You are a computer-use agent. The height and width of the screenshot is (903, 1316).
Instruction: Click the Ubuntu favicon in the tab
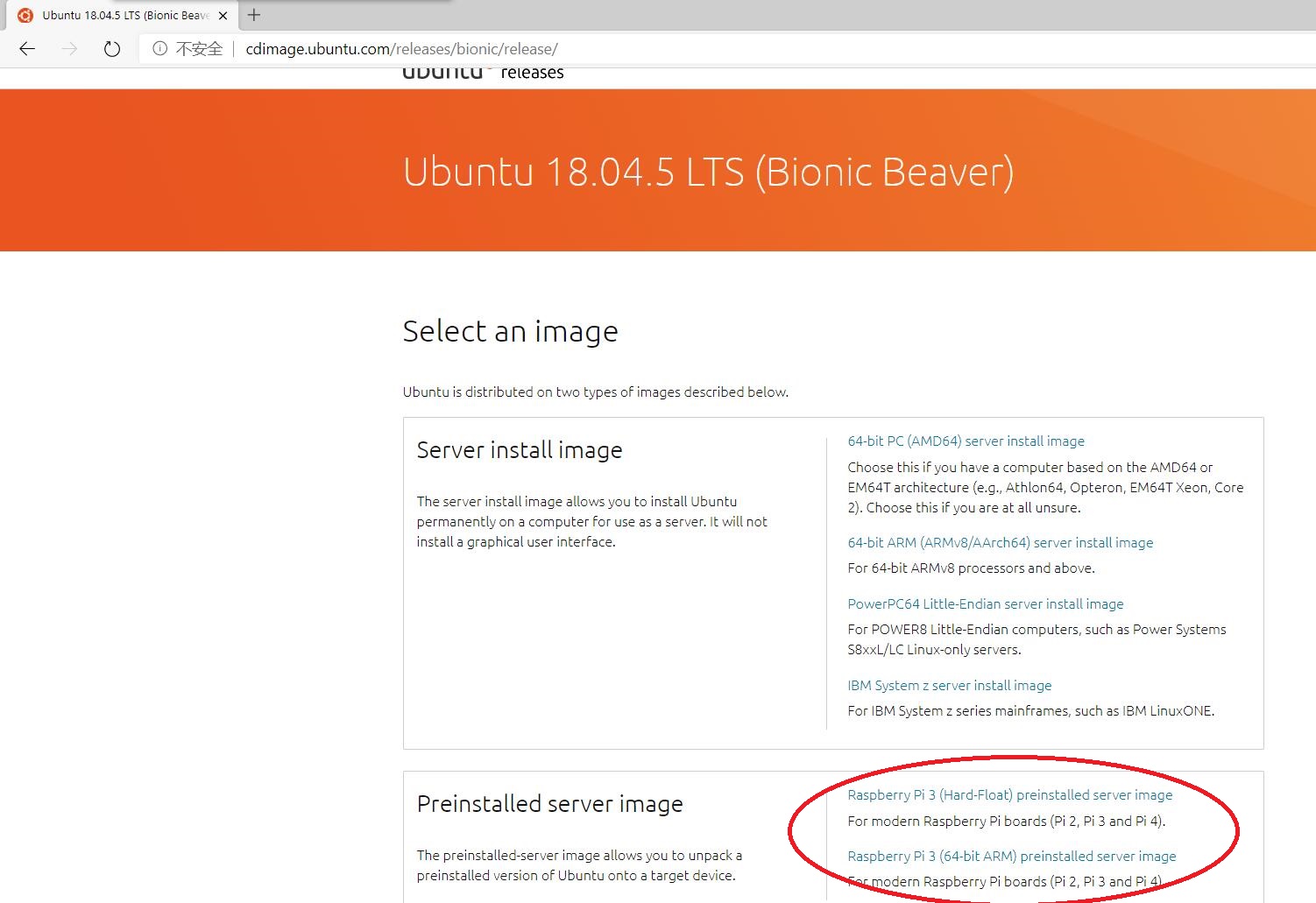tap(25, 15)
